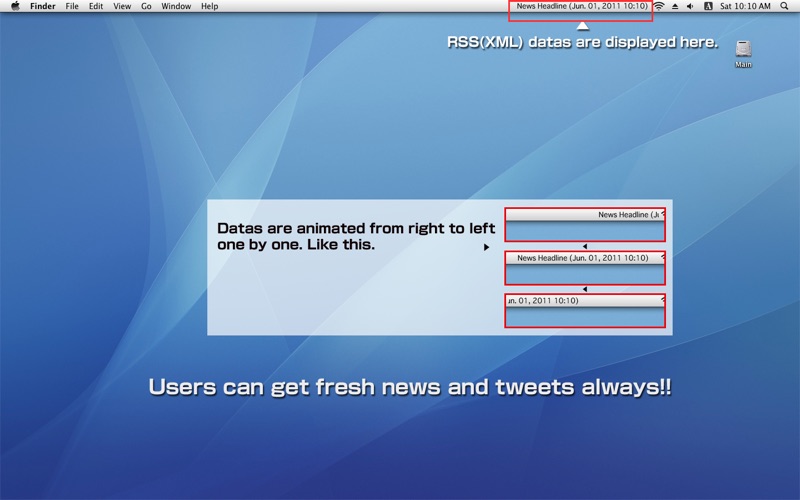The width and height of the screenshot is (800, 500).
Task: Open the Window menu
Action: point(176,6)
